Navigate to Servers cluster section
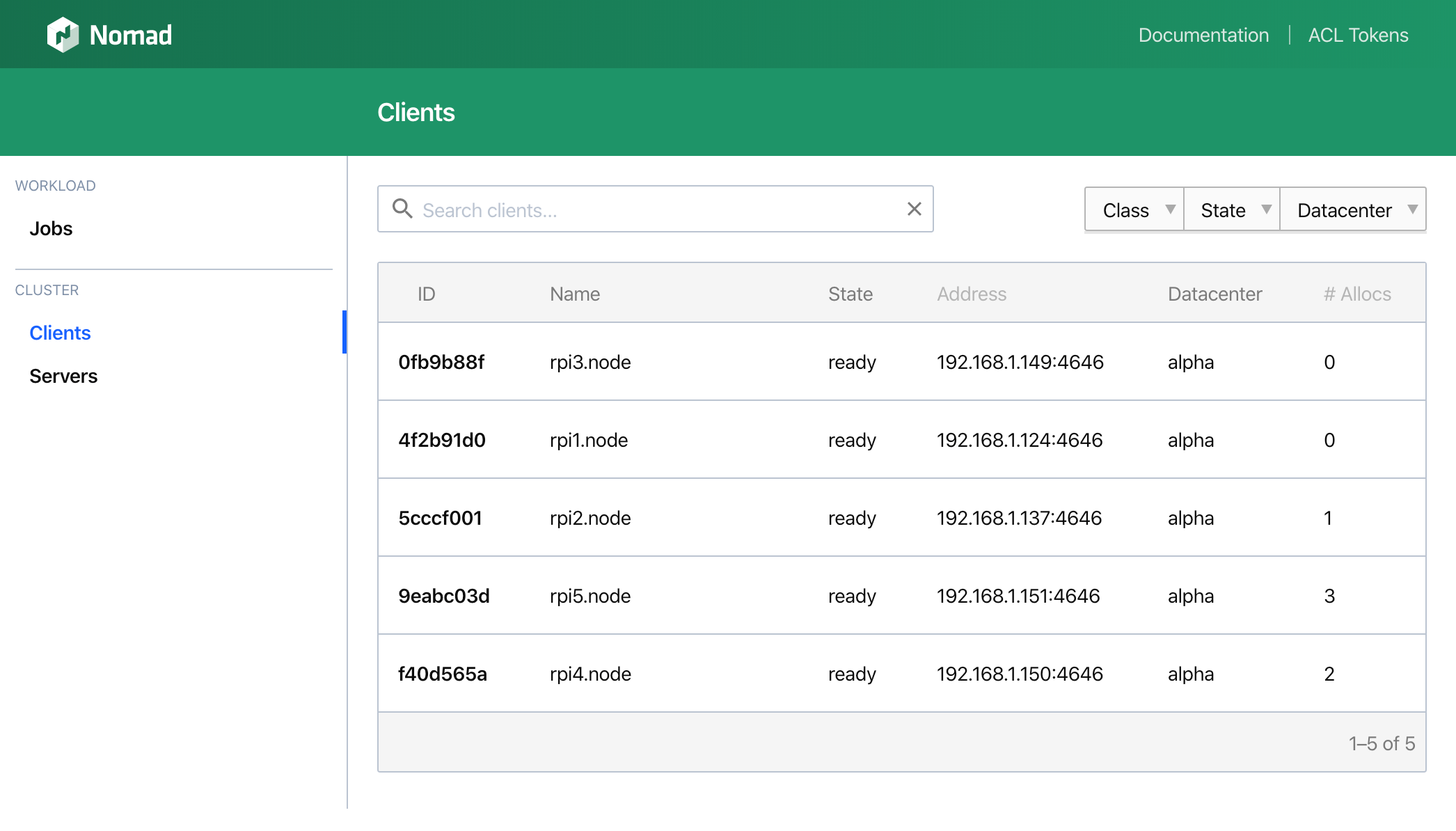 [x=63, y=376]
